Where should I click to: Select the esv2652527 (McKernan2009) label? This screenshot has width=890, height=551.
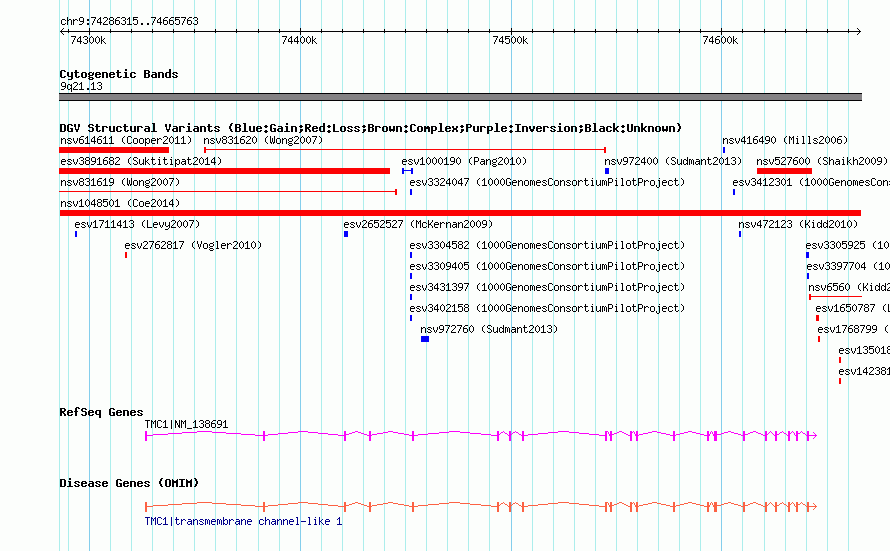418,224
